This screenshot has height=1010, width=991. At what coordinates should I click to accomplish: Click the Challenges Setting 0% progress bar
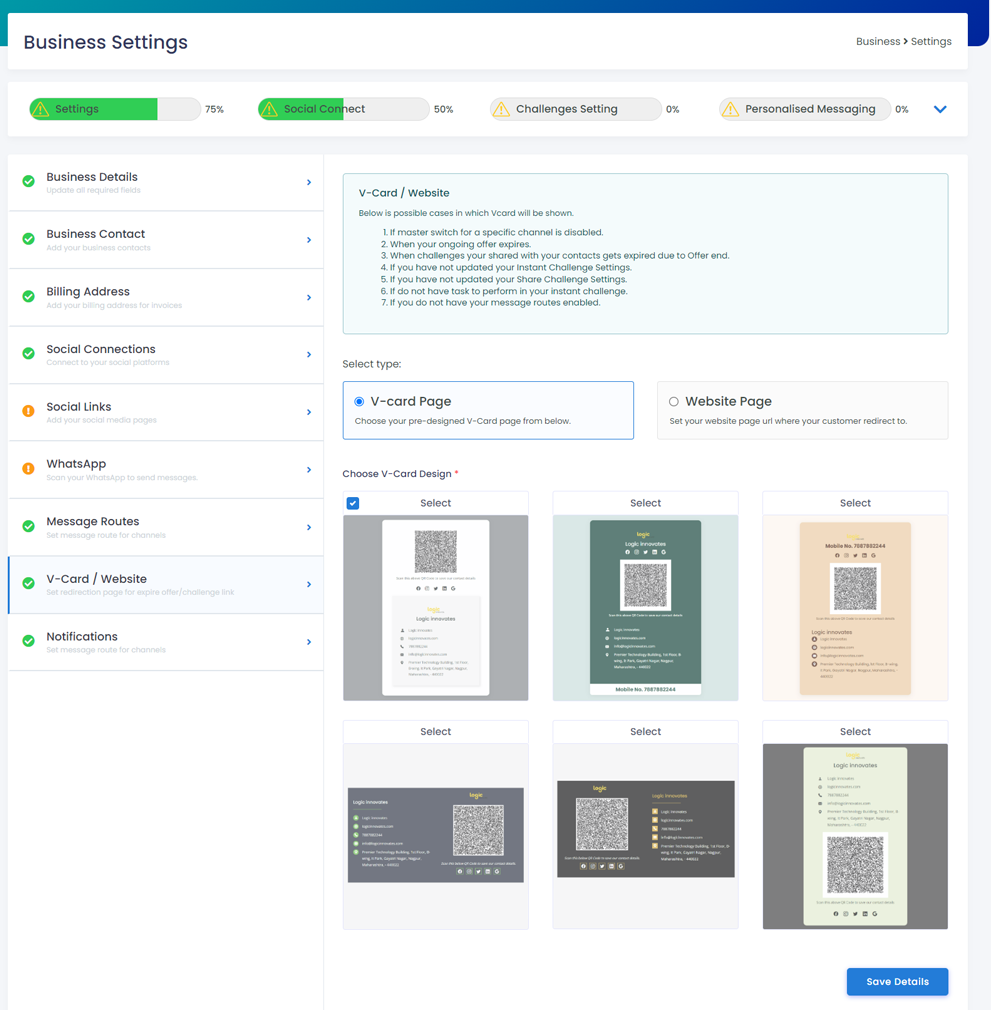click(576, 109)
